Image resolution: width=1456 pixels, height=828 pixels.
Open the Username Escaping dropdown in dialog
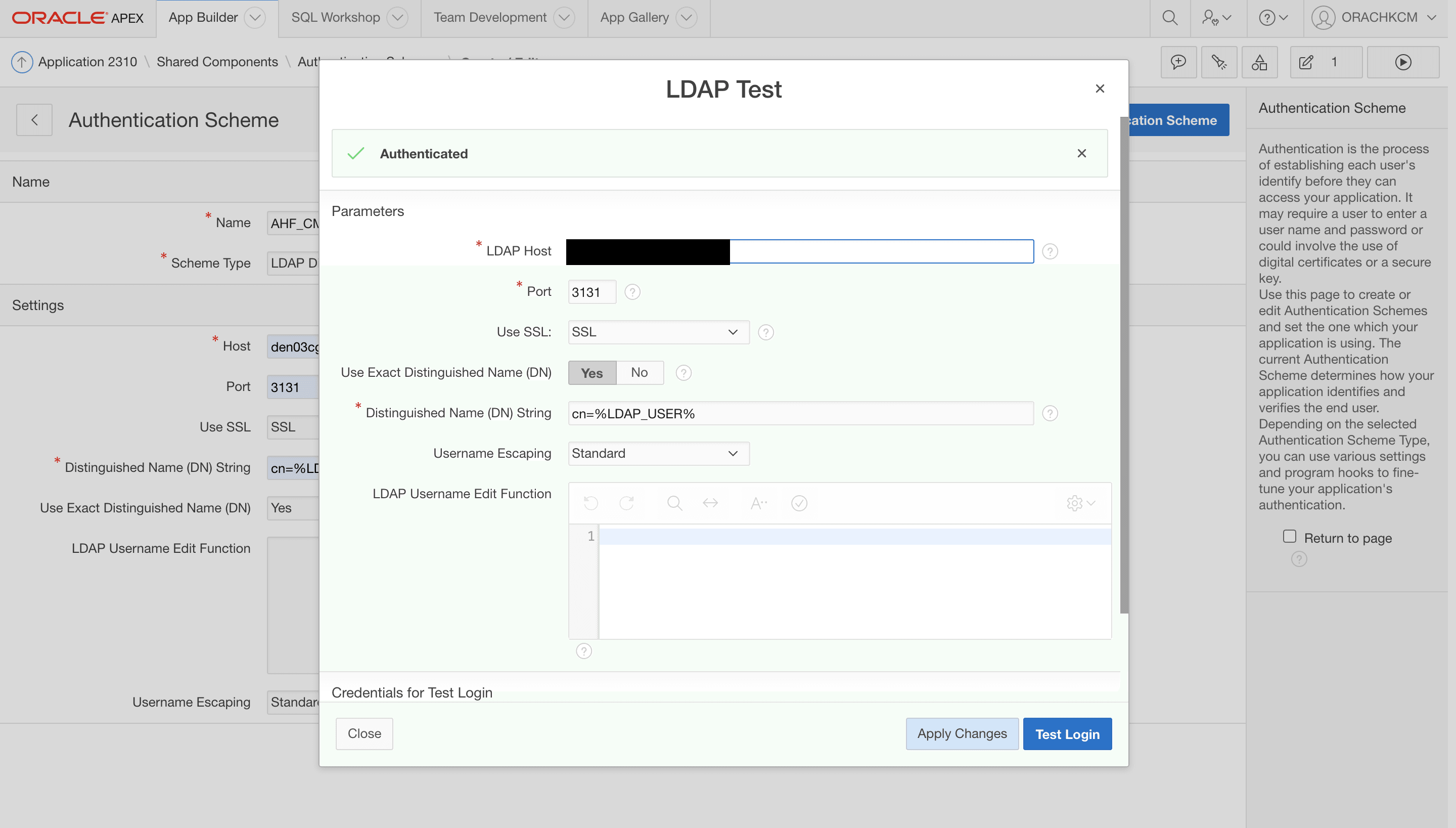(x=658, y=454)
